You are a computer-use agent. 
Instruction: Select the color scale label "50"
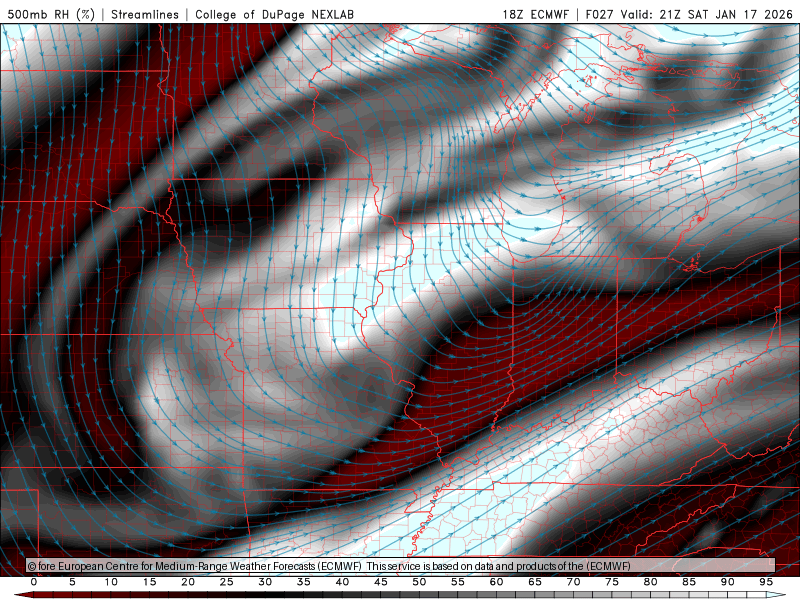pyautogui.click(x=419, y=582)
